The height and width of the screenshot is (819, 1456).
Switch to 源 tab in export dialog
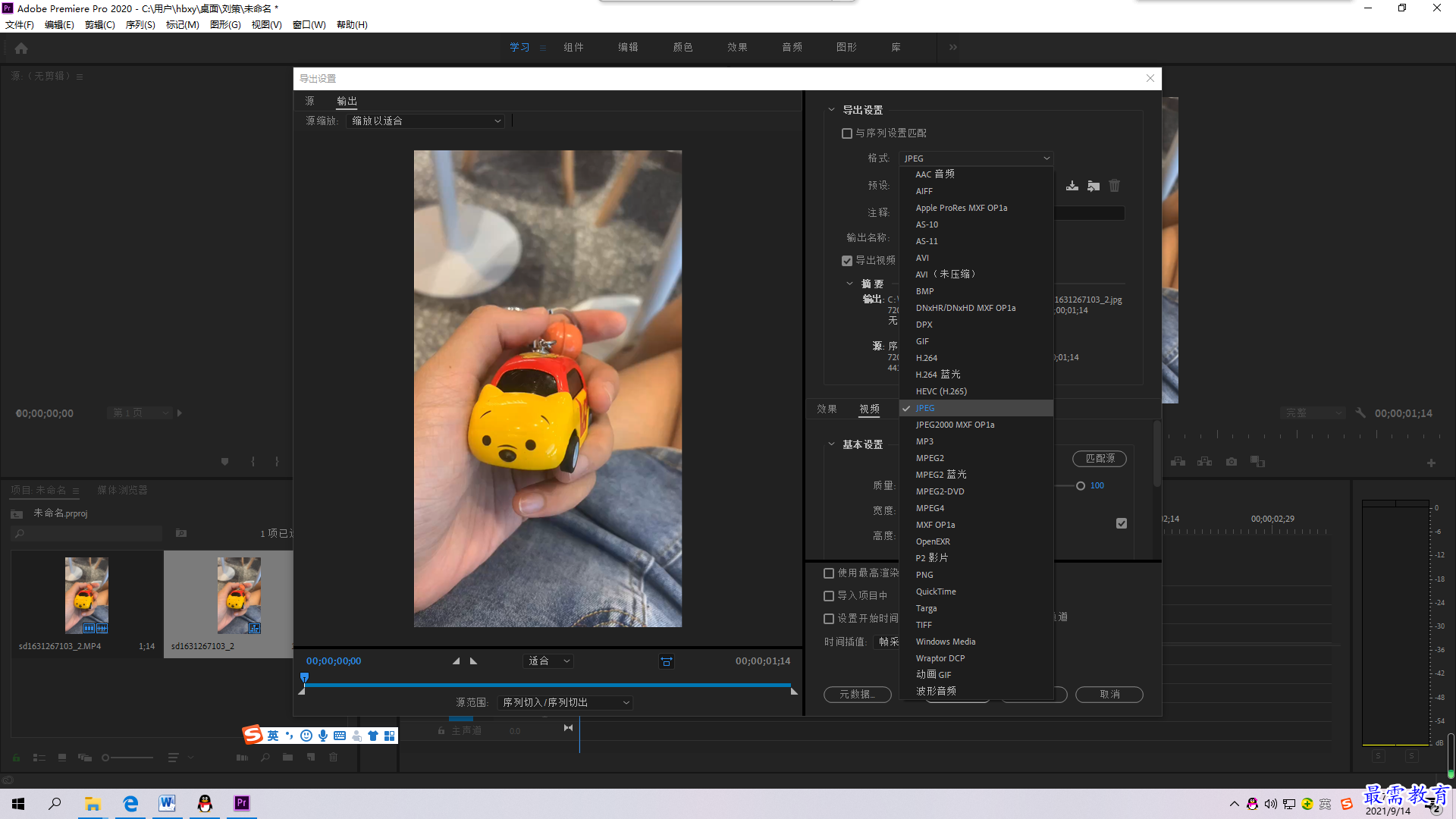(x=309, y=101)
